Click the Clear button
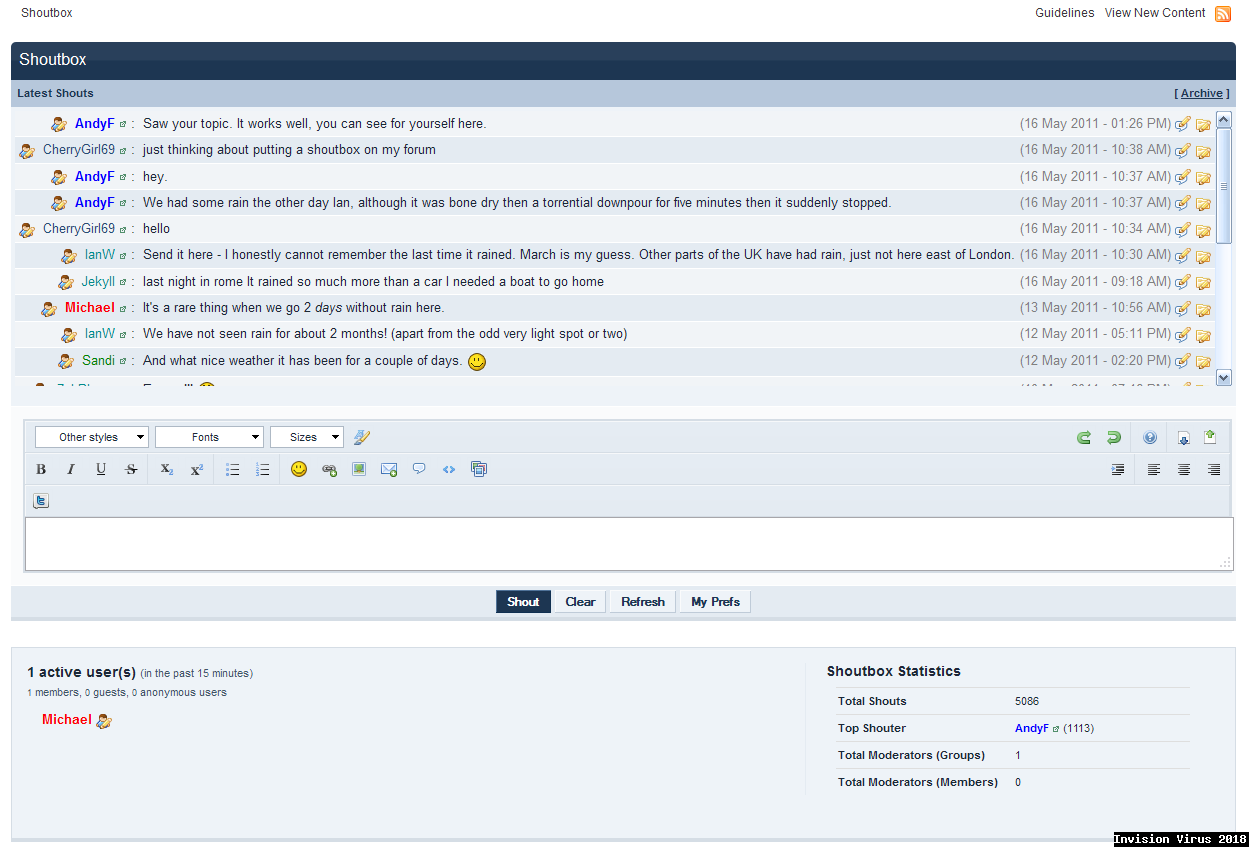1249x847 pixels. tap(580, 602)
